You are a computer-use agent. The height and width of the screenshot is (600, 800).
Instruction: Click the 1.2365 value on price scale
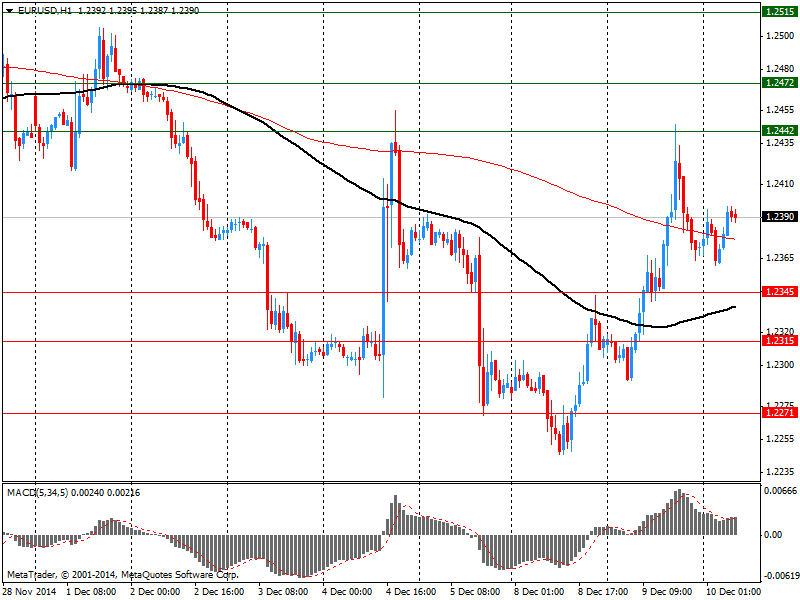click(x=780, y=258)
